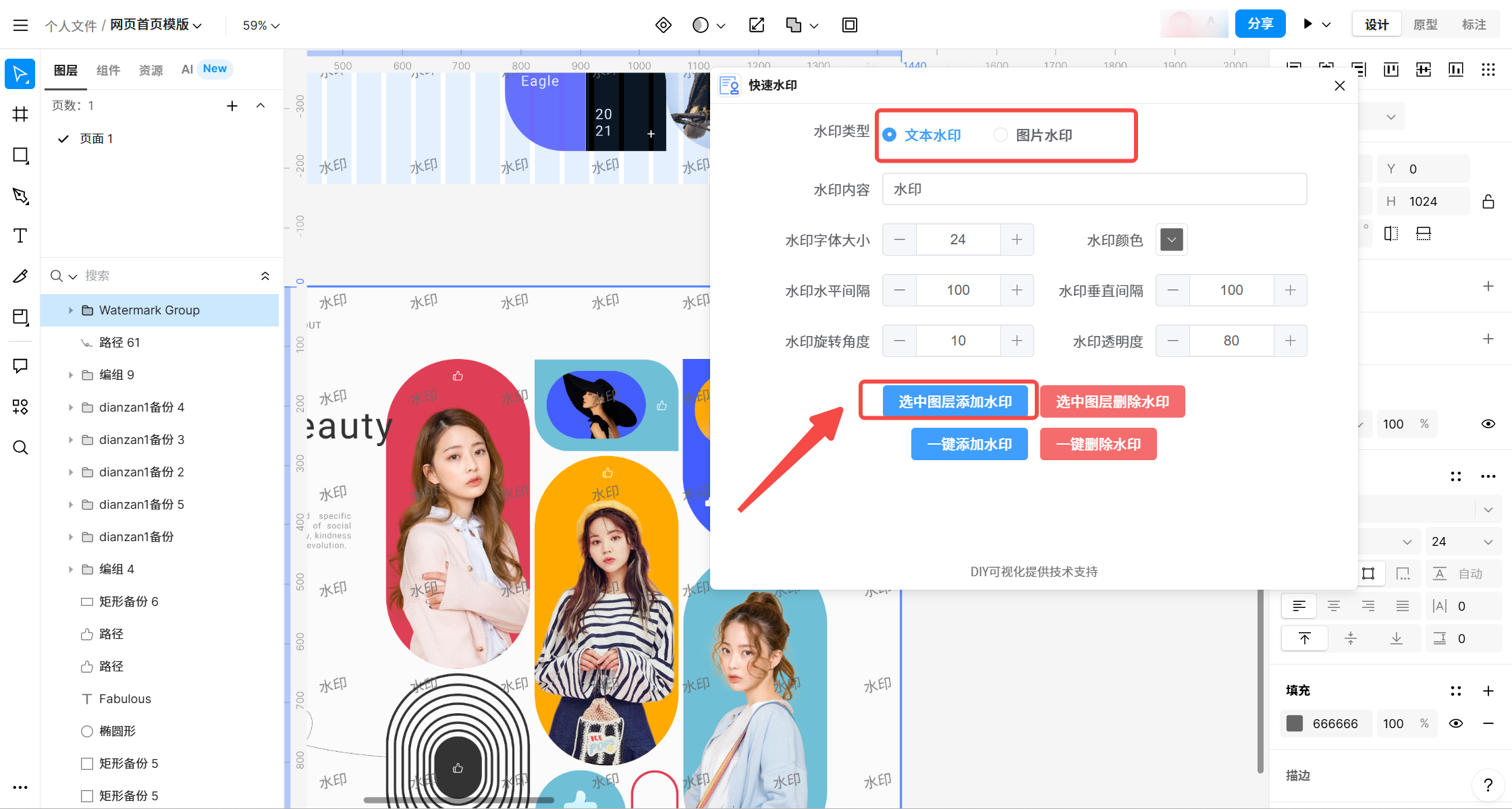Switch to the 组件 tab
Viewport: 1512px width, 809px height.
[x=108, y=70]
